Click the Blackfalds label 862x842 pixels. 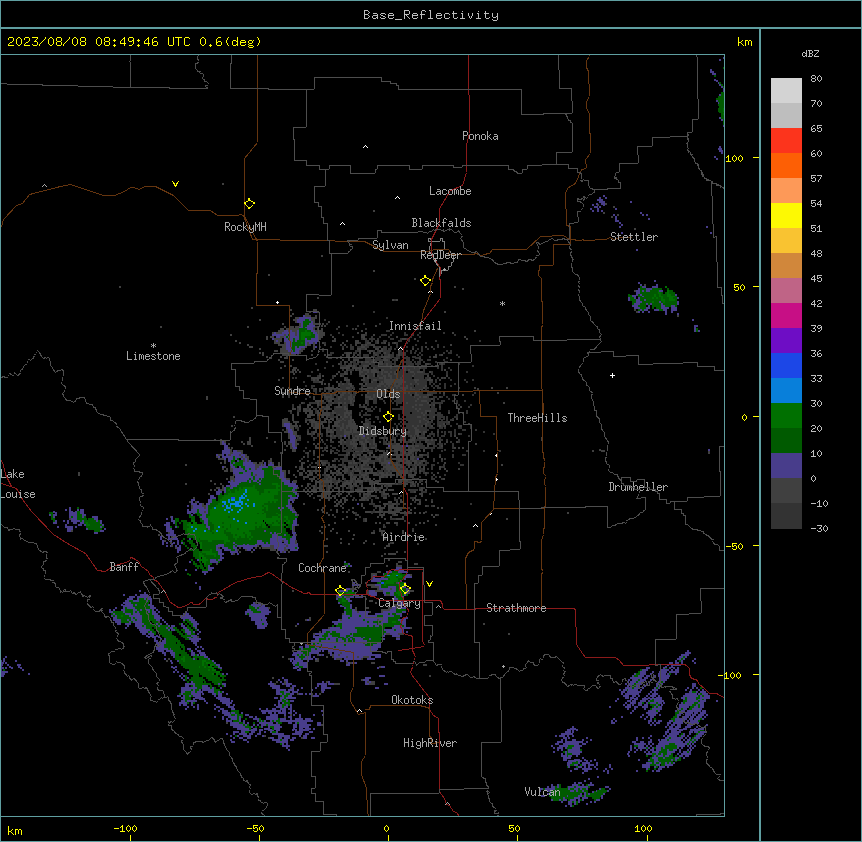pyautogui.click(x=441, y=223)
